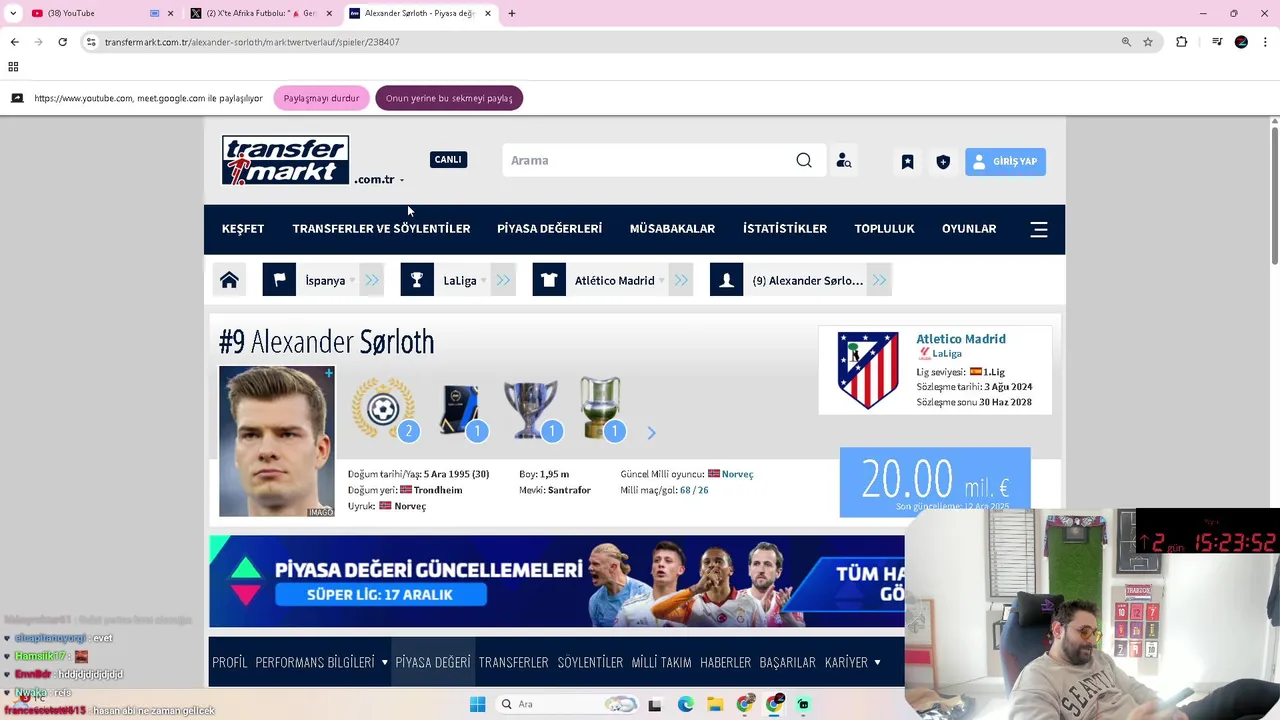
Task: Open PİYASA DEĞERLERİ menu
Action: point(549,229)
